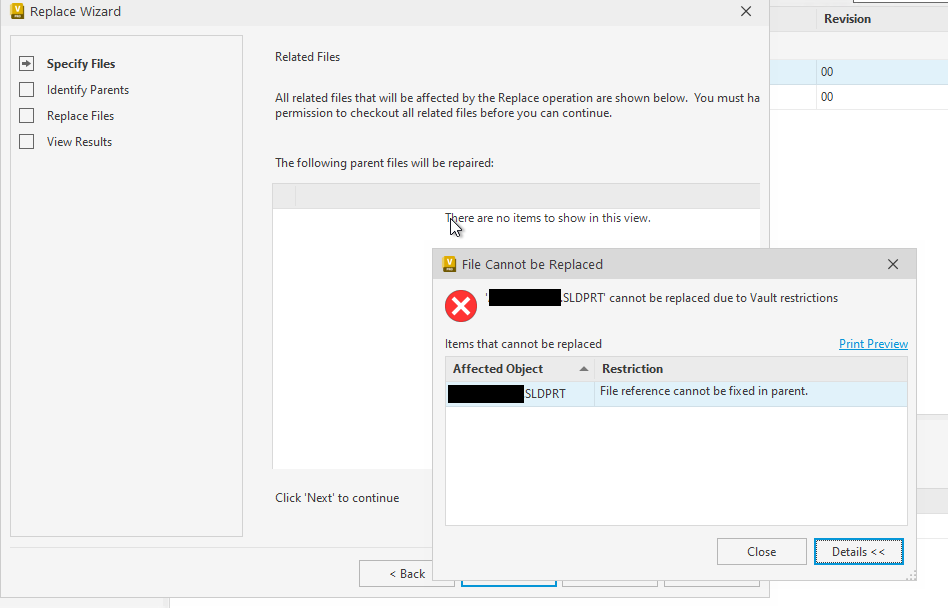Toggle the View Results checkbox
This screenshot has height=608, width=948.
coord(25,141)
